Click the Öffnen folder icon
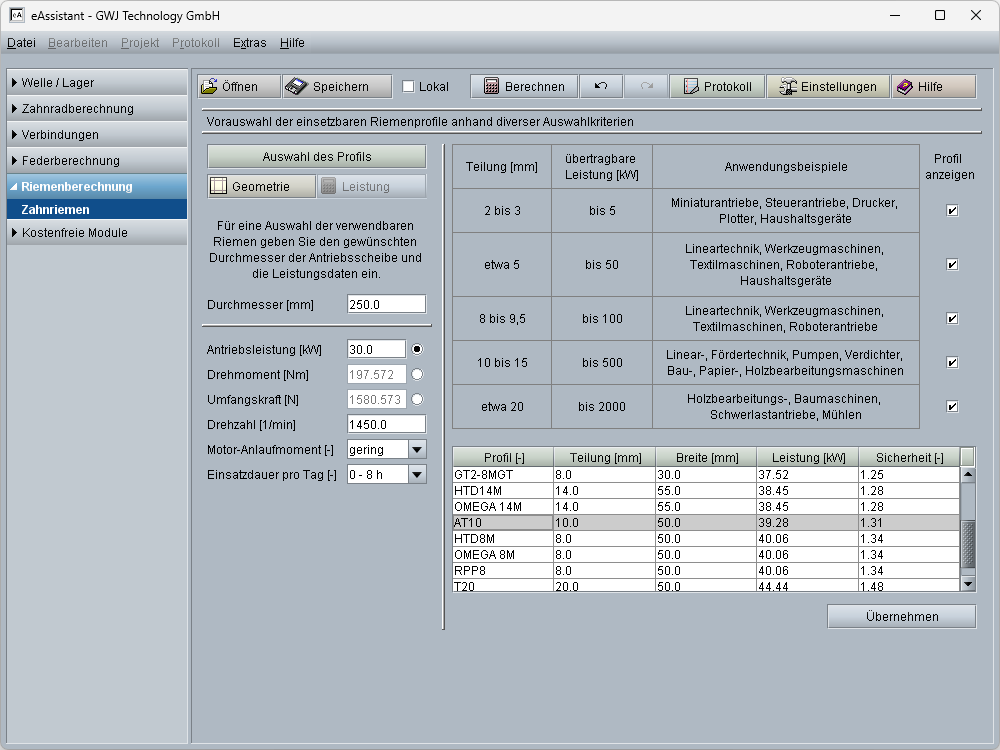This screenshot has height=750, width=1000. (209, 87)
